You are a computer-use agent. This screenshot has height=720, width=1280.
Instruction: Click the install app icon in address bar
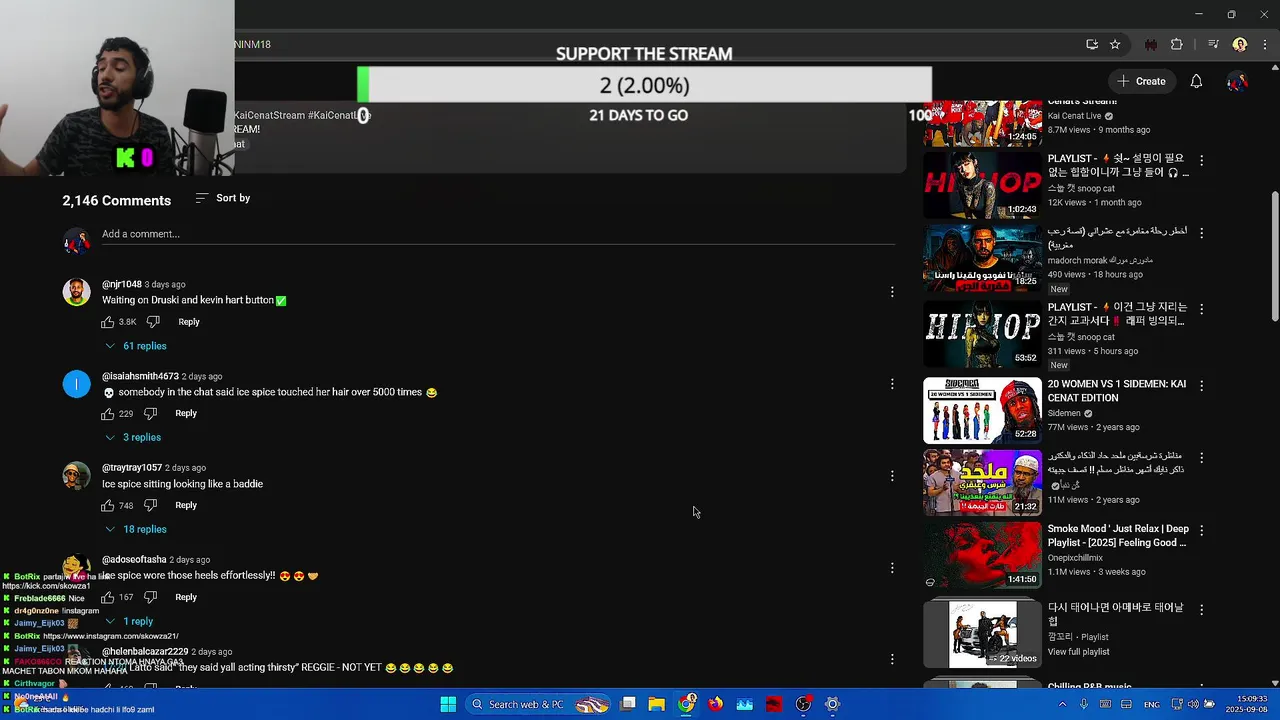pyautogui.click(x=1092, y=44)
